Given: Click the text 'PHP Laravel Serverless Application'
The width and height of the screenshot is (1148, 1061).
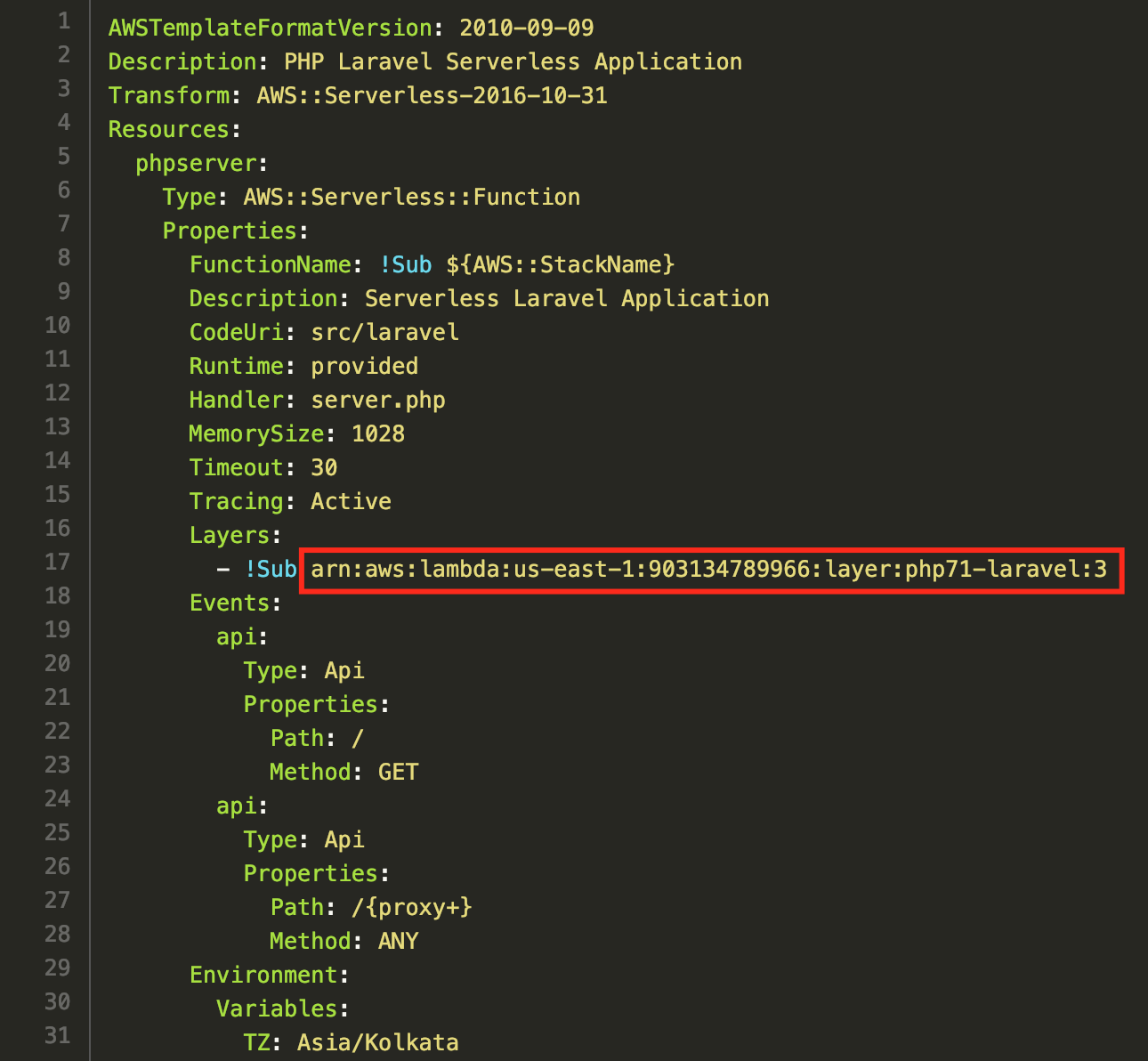Looking at the screenshot, I should pos(513,61).
